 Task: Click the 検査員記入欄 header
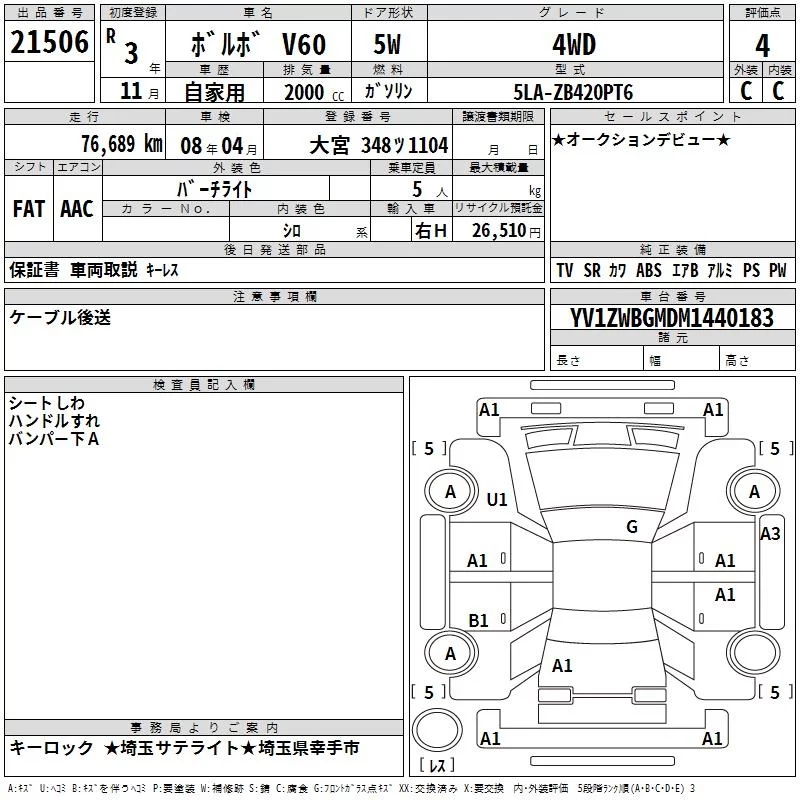coord(204,385)
